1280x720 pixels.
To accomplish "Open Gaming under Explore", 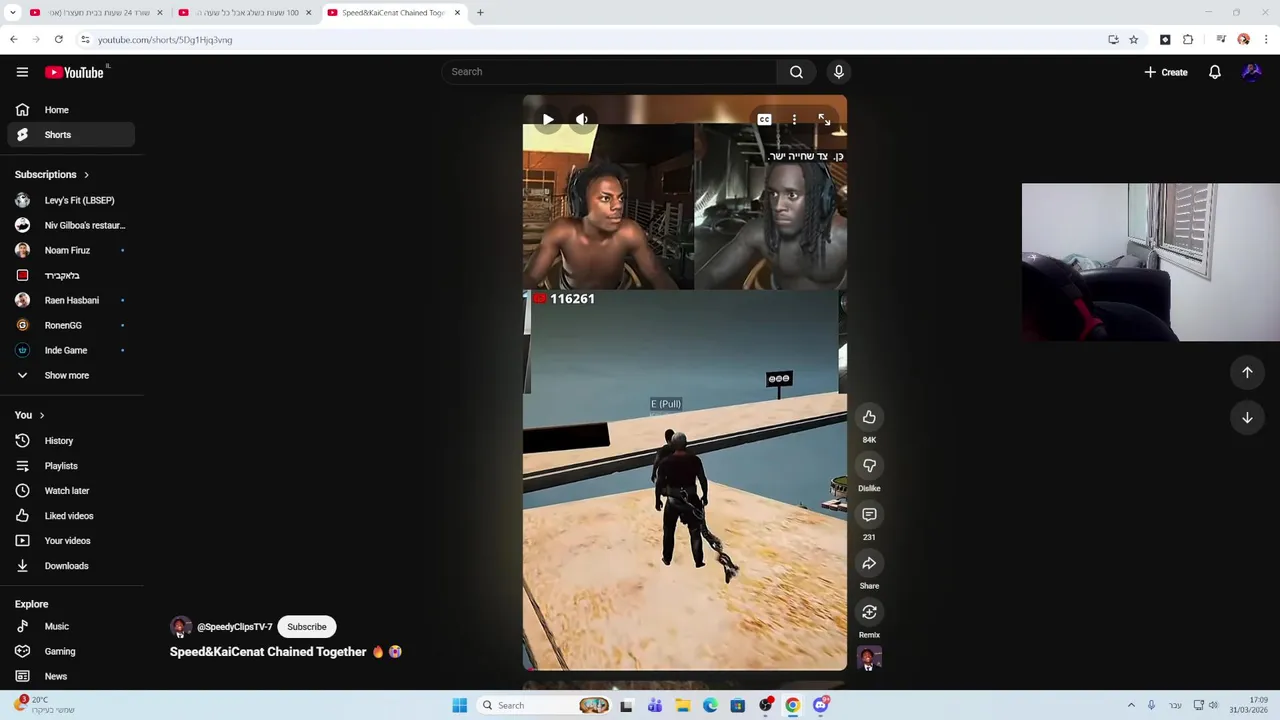I will (70, 651).
